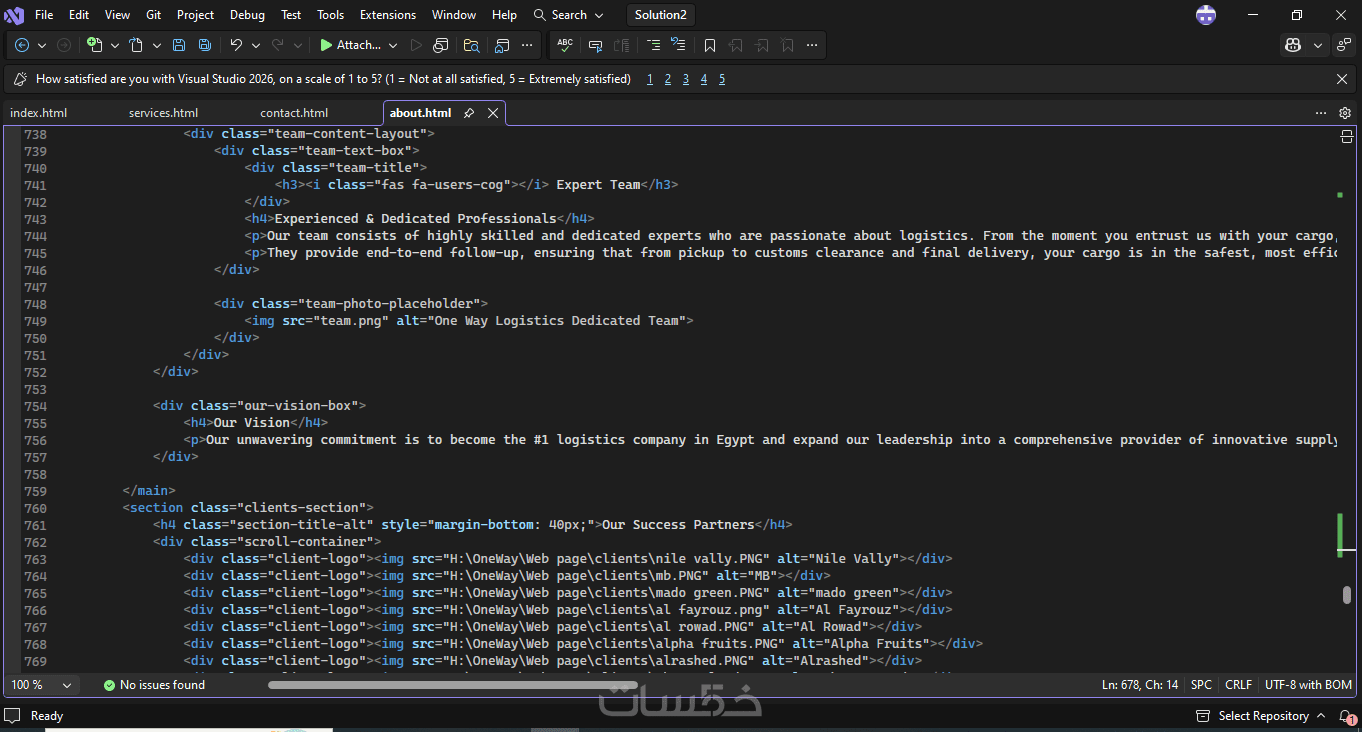The width and height of the screenshot is (1362, 732).
Task: Click the Save All icon
Action: [x=204, y=45]
